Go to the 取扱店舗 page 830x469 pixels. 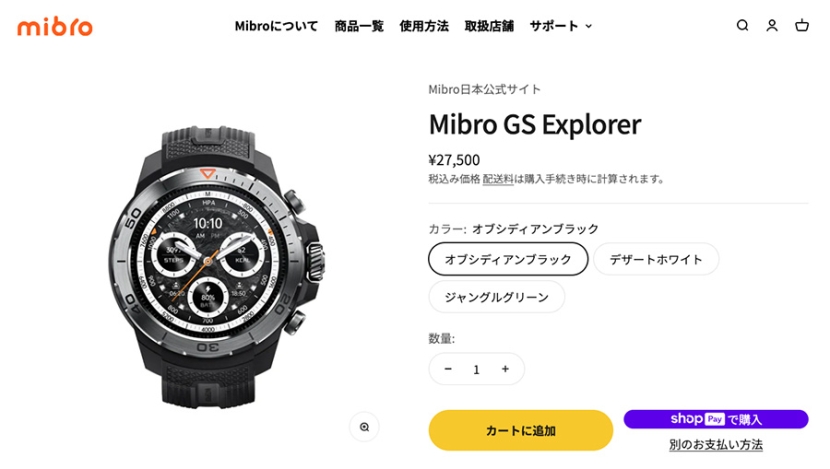click(x=489, y=26)
